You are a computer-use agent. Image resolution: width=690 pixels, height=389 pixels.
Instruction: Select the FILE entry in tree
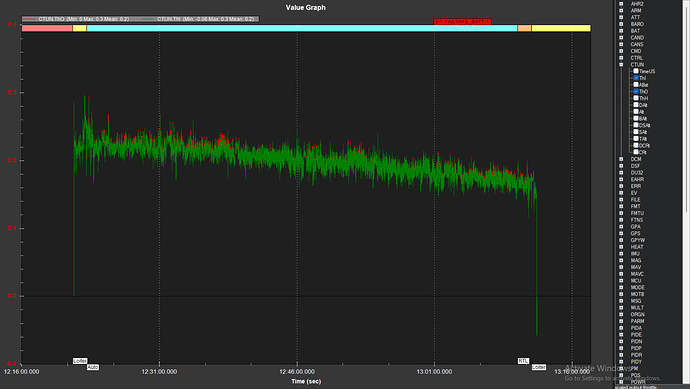pos(635,200)
